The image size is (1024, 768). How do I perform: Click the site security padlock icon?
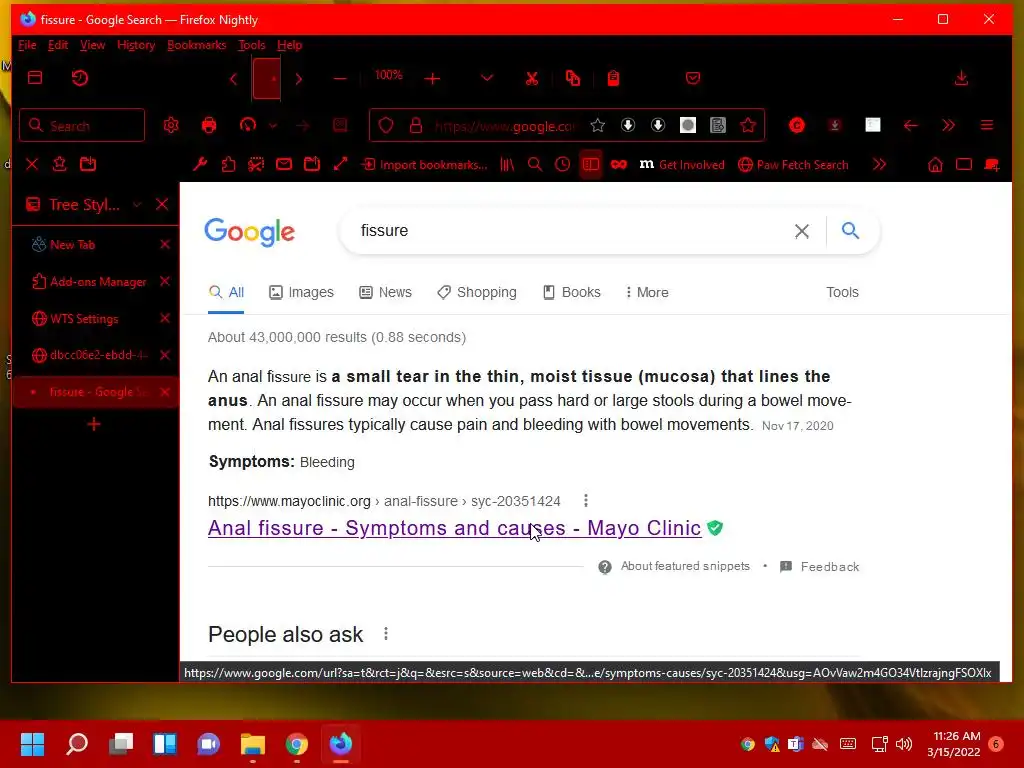(415, 125)
